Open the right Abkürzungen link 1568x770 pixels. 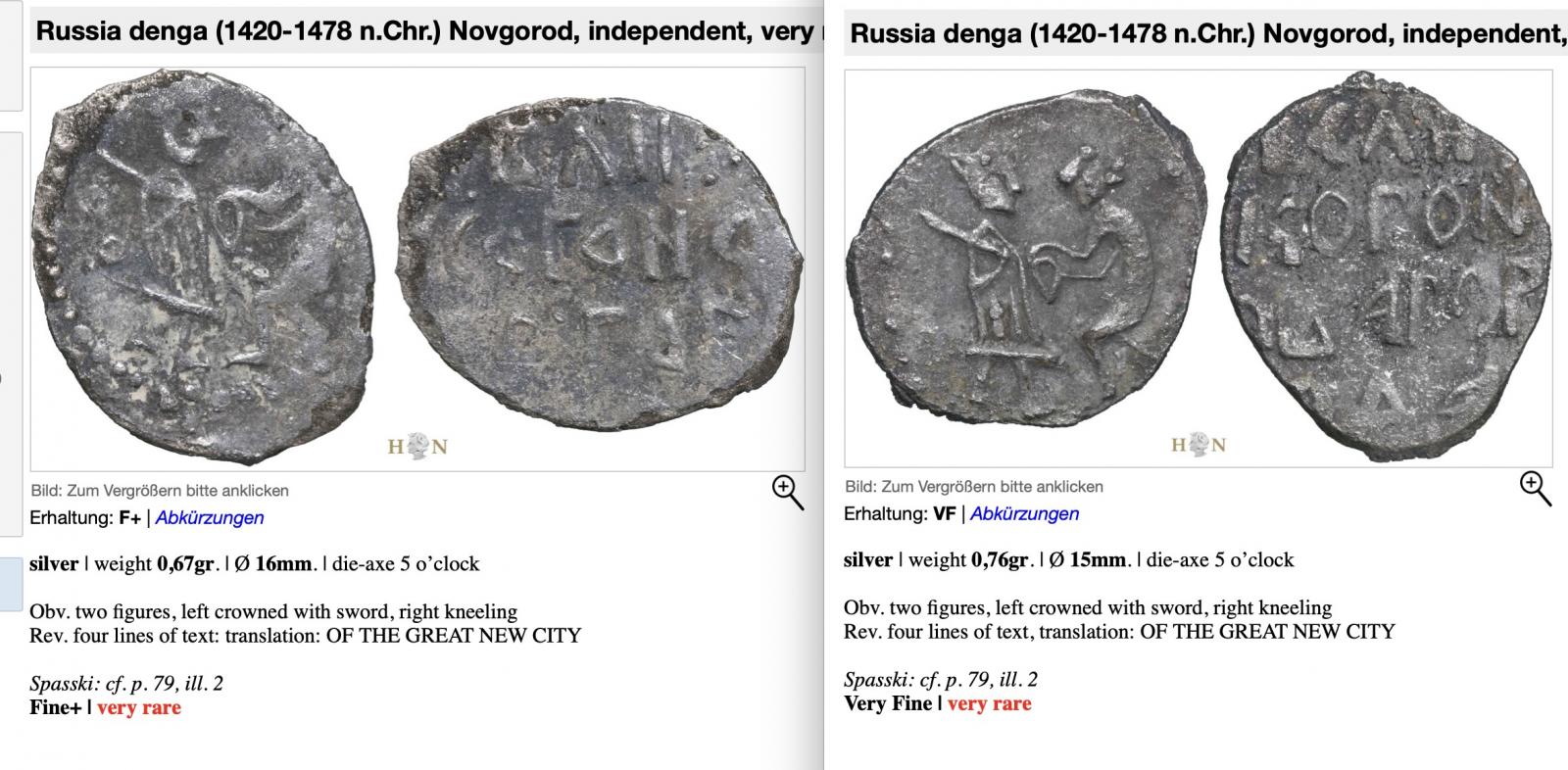tap(1024, 513)
